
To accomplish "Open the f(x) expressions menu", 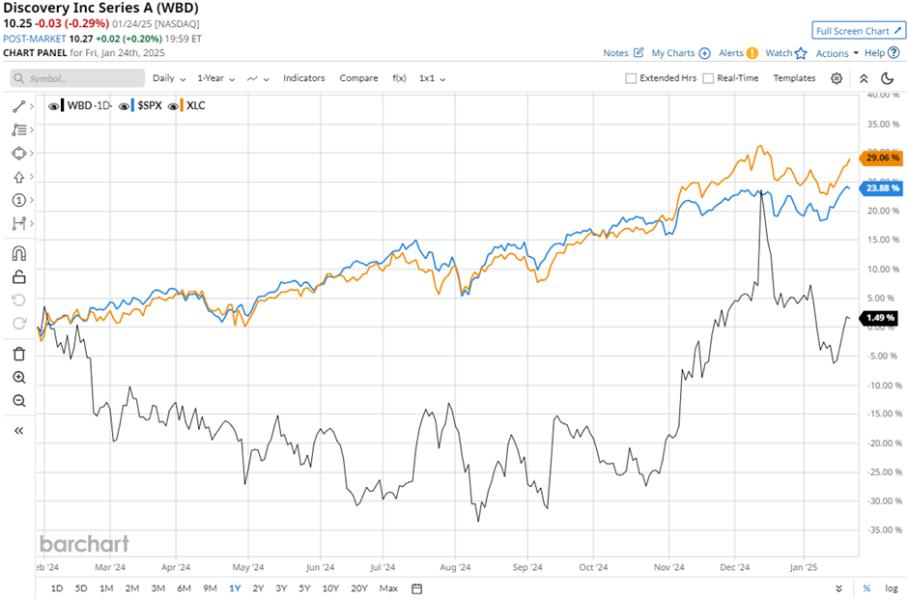I will tap(399, 78).
